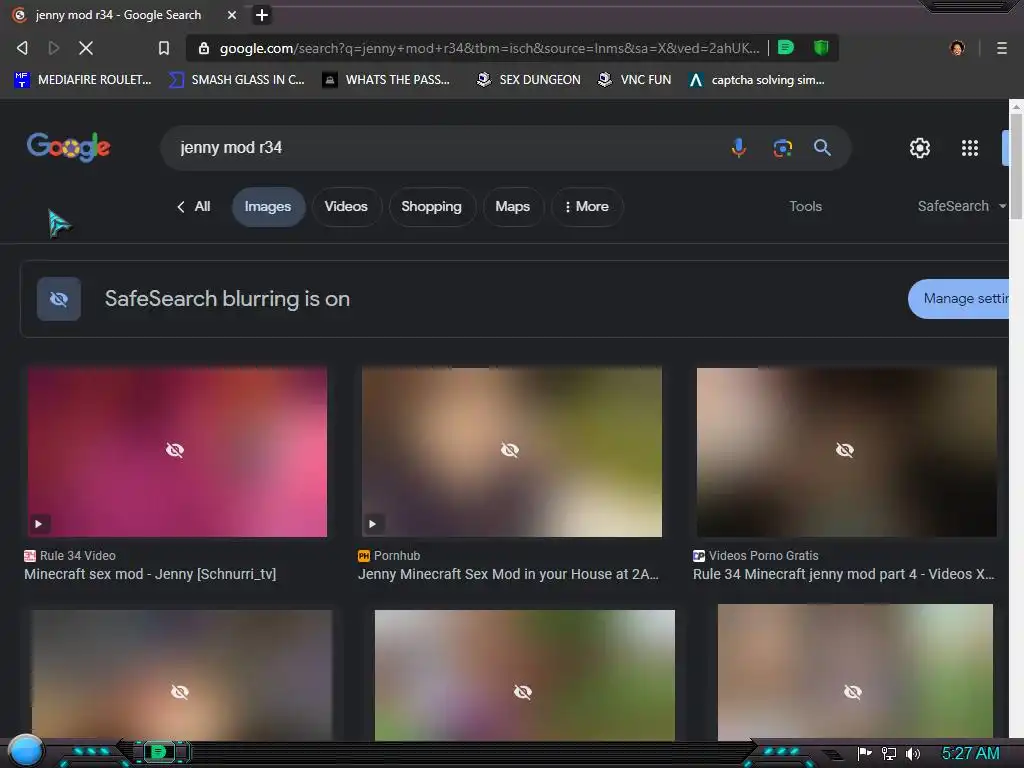This screenshot has width=1024, height=768.
Task: Open the Tools options
Action: click(x=805, y=206)
